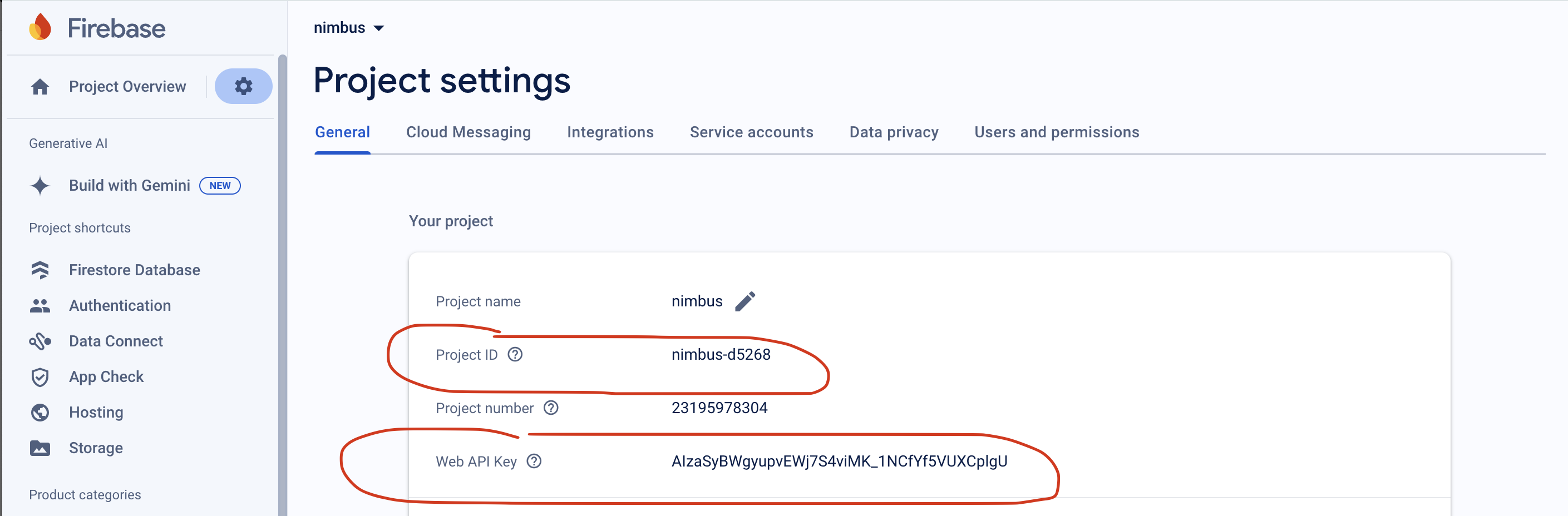
Task: Click the Build with Gemini link
Action: point(130,186)
